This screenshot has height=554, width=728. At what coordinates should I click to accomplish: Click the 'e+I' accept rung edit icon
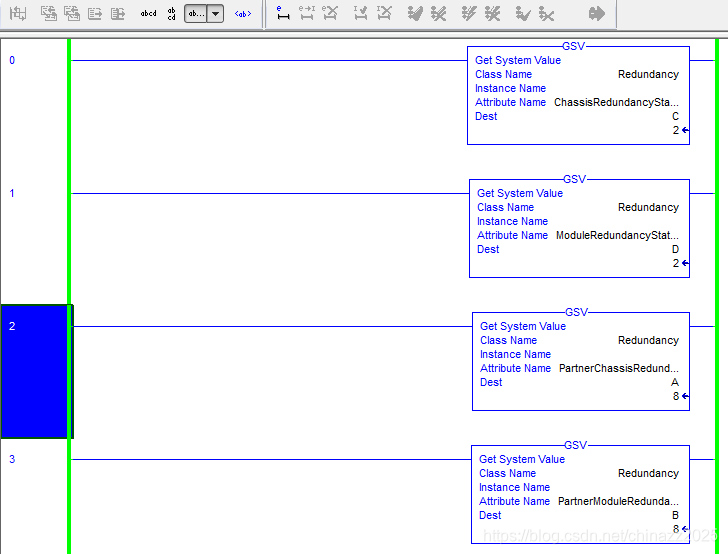tap(307, 13)
